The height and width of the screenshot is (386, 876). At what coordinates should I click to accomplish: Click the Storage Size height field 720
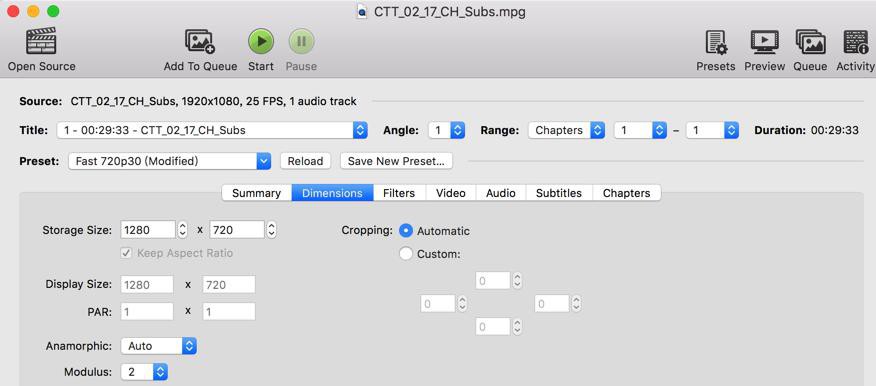click(x=237, y=230)
